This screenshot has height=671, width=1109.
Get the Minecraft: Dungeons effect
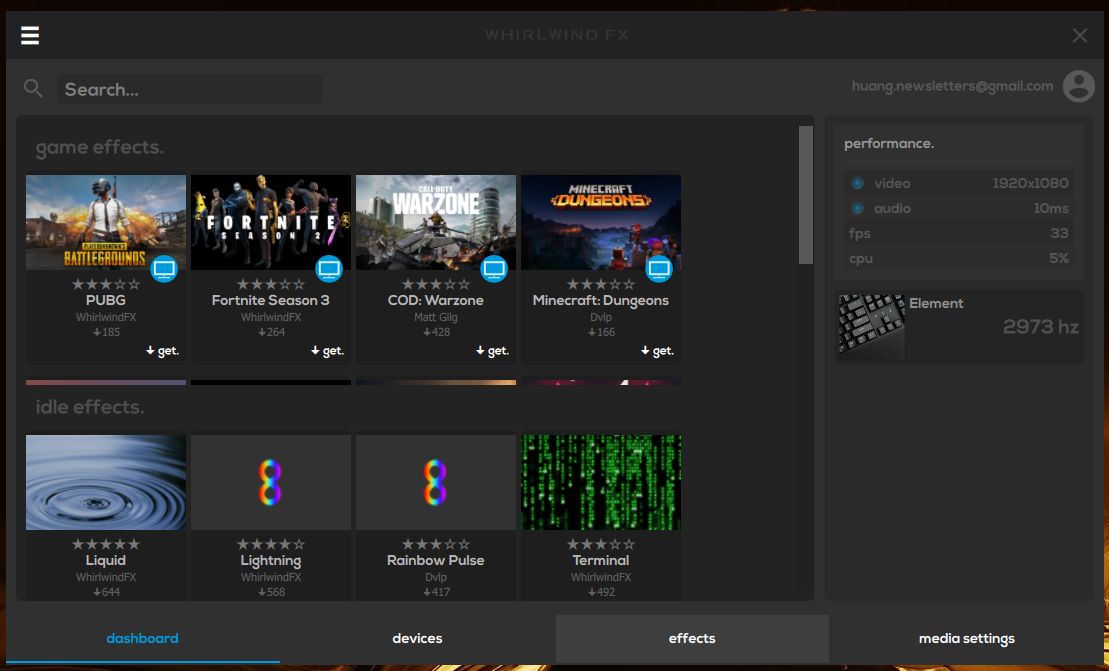656,351
